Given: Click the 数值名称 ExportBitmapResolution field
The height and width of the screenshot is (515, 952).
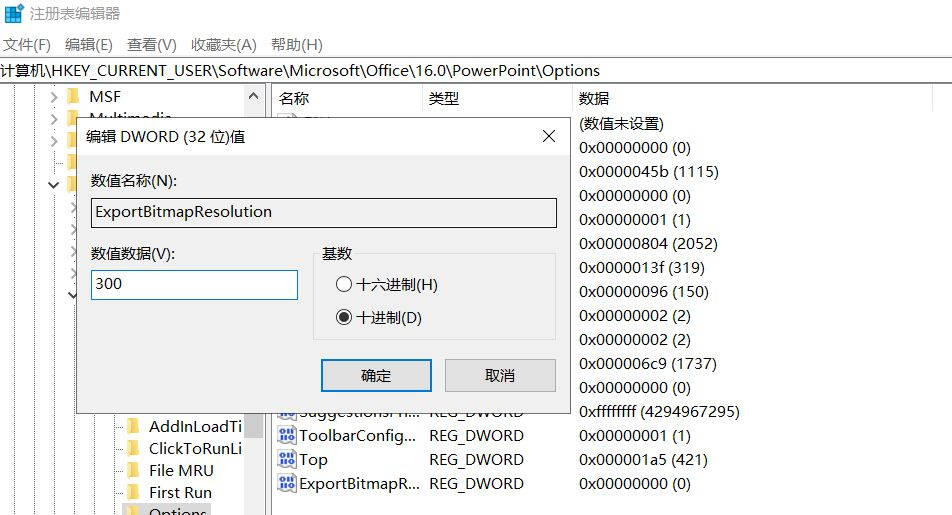Looking at the screenshot, I should coord(324,213).
